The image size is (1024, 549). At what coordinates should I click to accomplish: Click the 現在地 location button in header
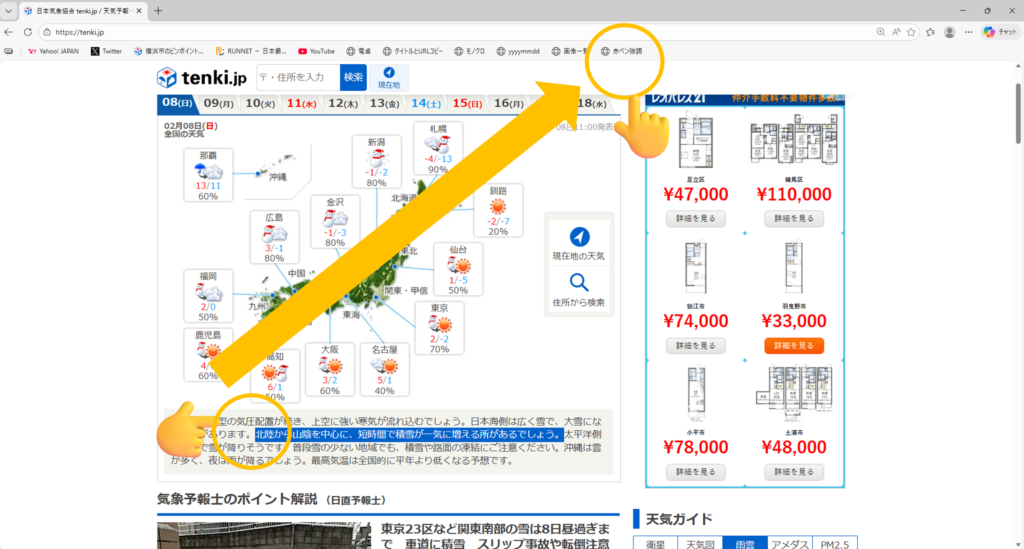[x=389, y=77]
